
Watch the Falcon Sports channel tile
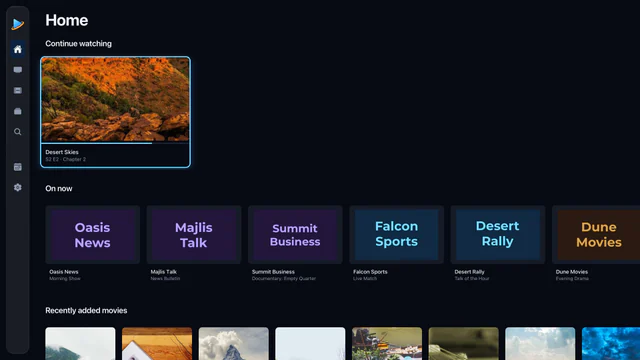point(396,235)
